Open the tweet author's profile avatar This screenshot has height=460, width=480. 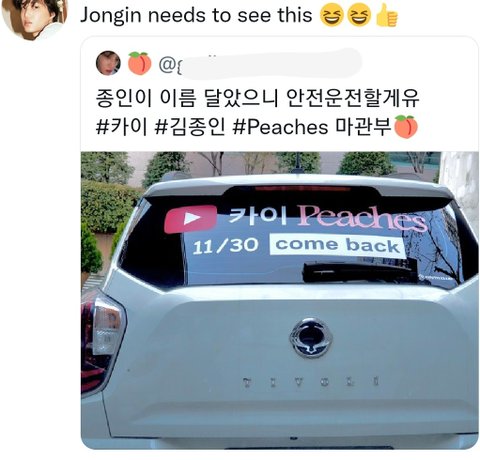[x=34, y=17]
